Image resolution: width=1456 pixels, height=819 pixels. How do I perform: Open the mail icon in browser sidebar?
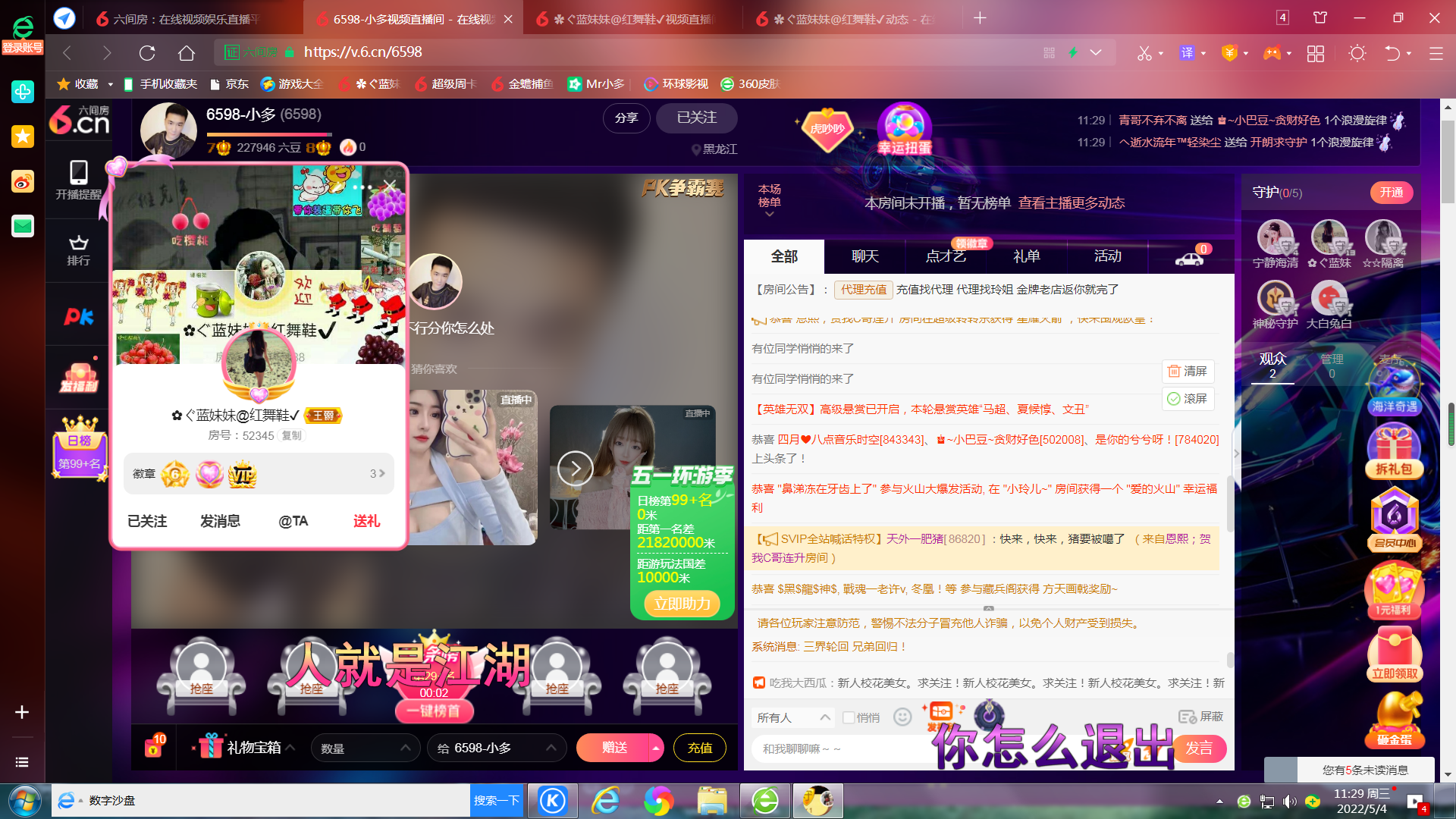click(22, 226)
